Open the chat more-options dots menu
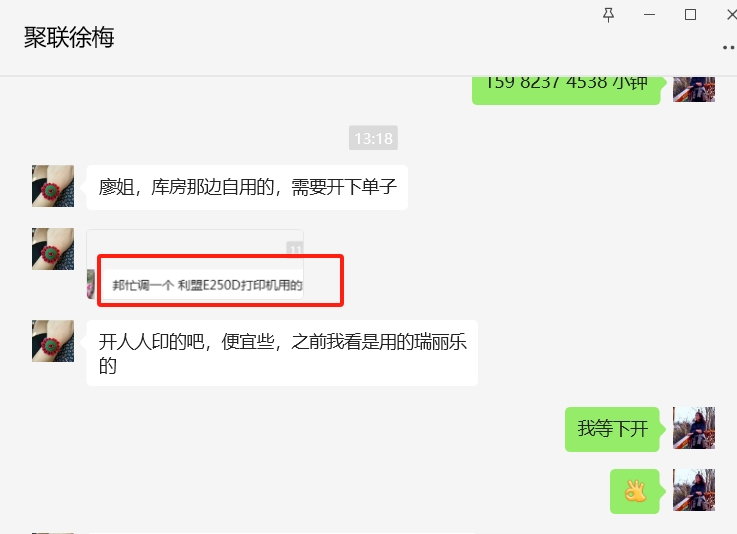 (x=729, y=47)
